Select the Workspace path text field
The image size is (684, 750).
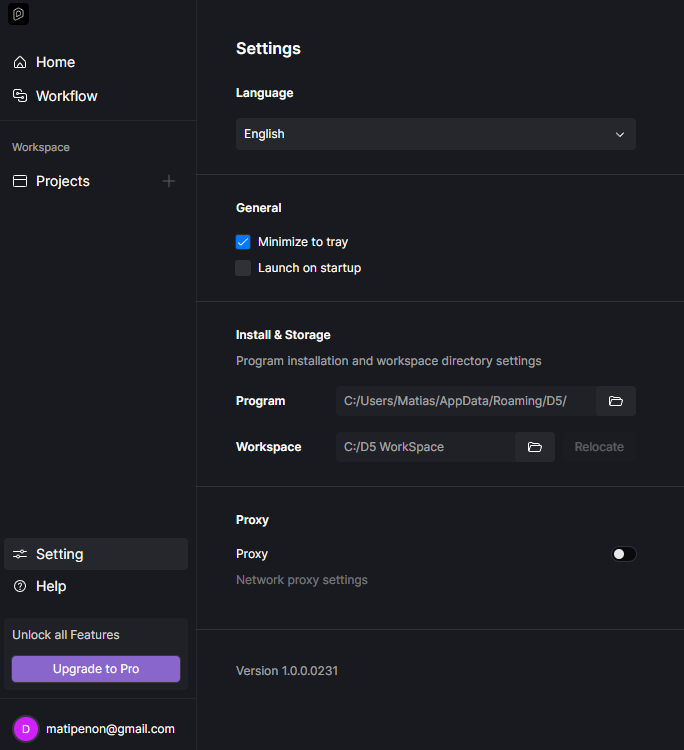[425, 447]
